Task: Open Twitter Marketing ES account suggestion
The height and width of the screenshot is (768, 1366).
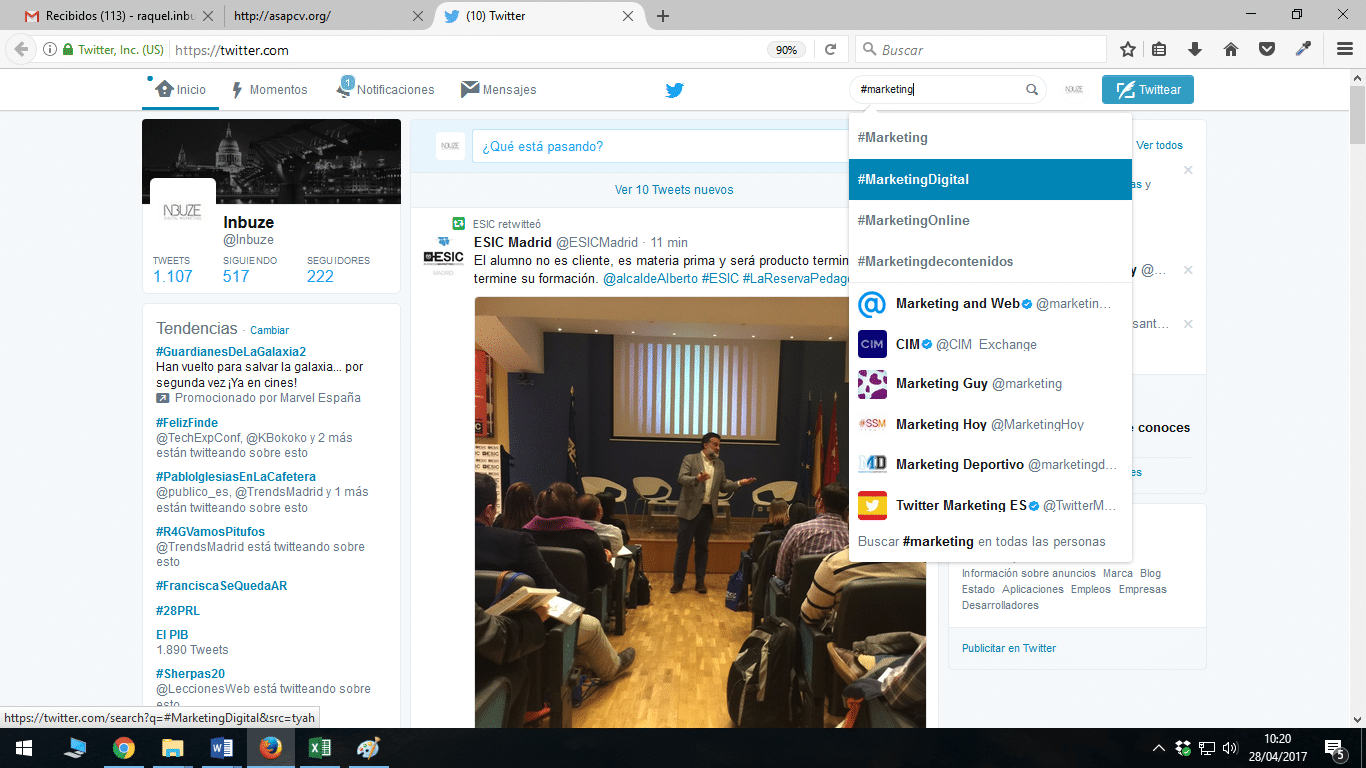Action: click(990, 506)
